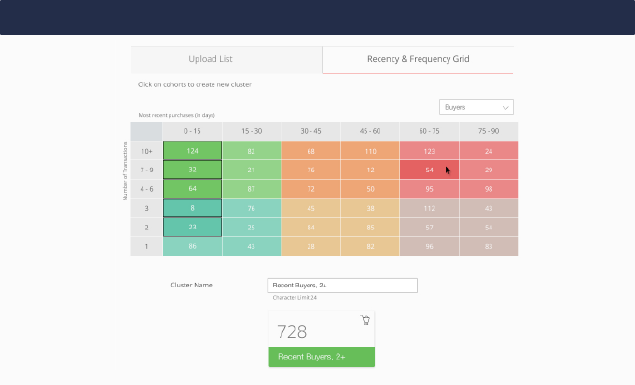This screenshot has width=635, height=385.
Task: Select cohort 21 in row 7-9, column 15-30
Action: (251, 170)
